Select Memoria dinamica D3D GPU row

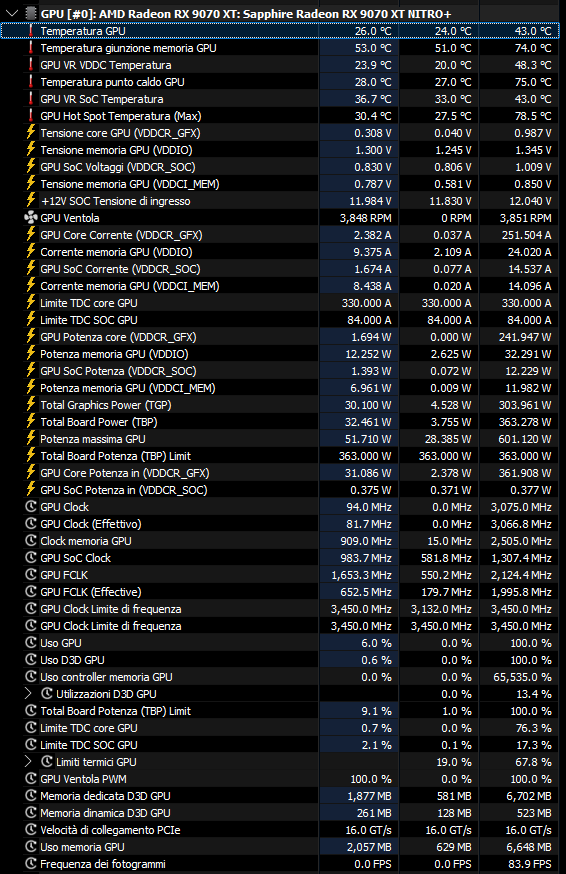tap(280, 813)
